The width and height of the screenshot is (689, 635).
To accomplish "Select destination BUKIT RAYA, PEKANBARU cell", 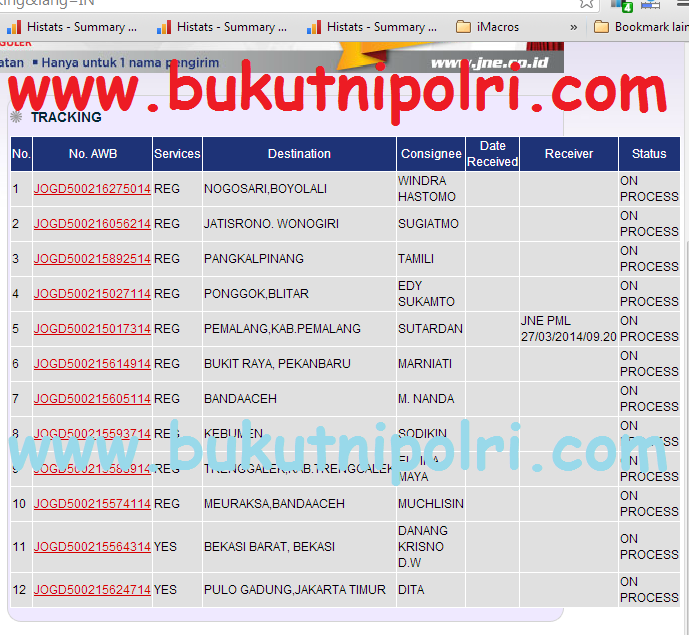I will (x=299, y=364).
